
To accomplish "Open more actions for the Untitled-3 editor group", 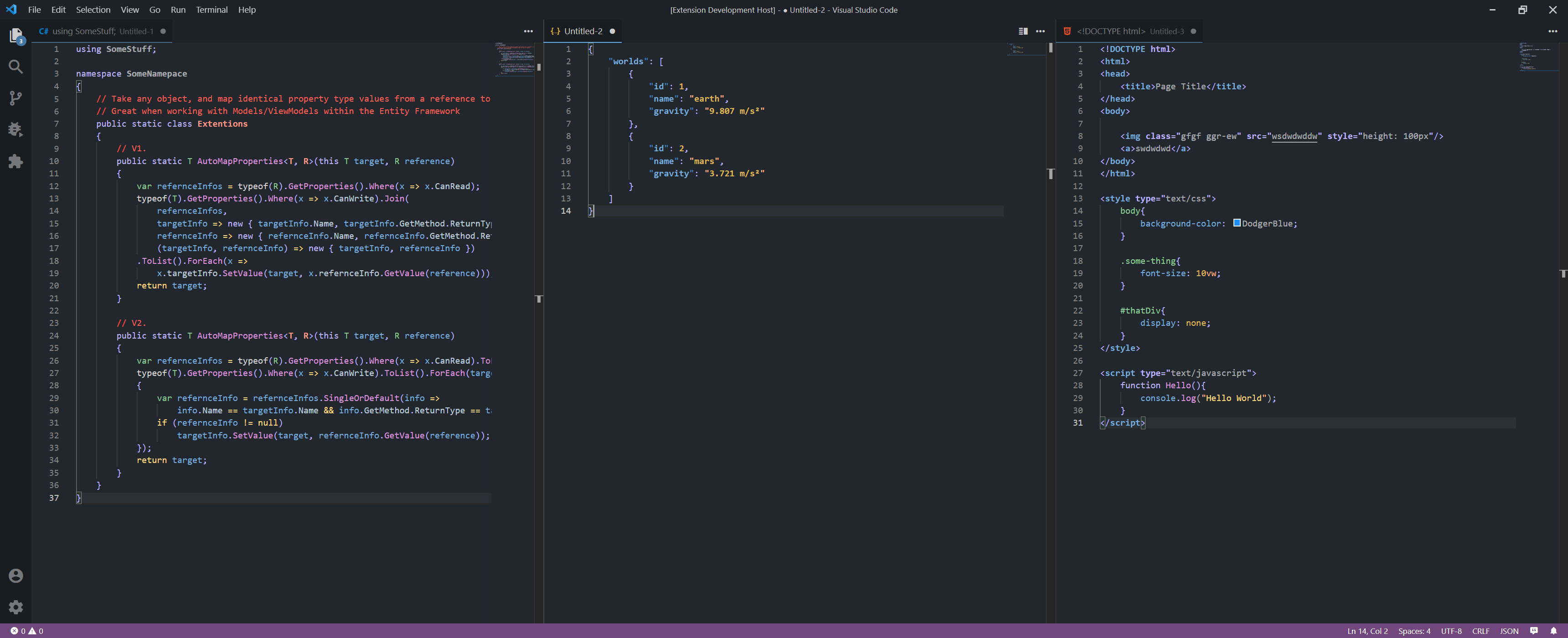I will [1552, 31].
